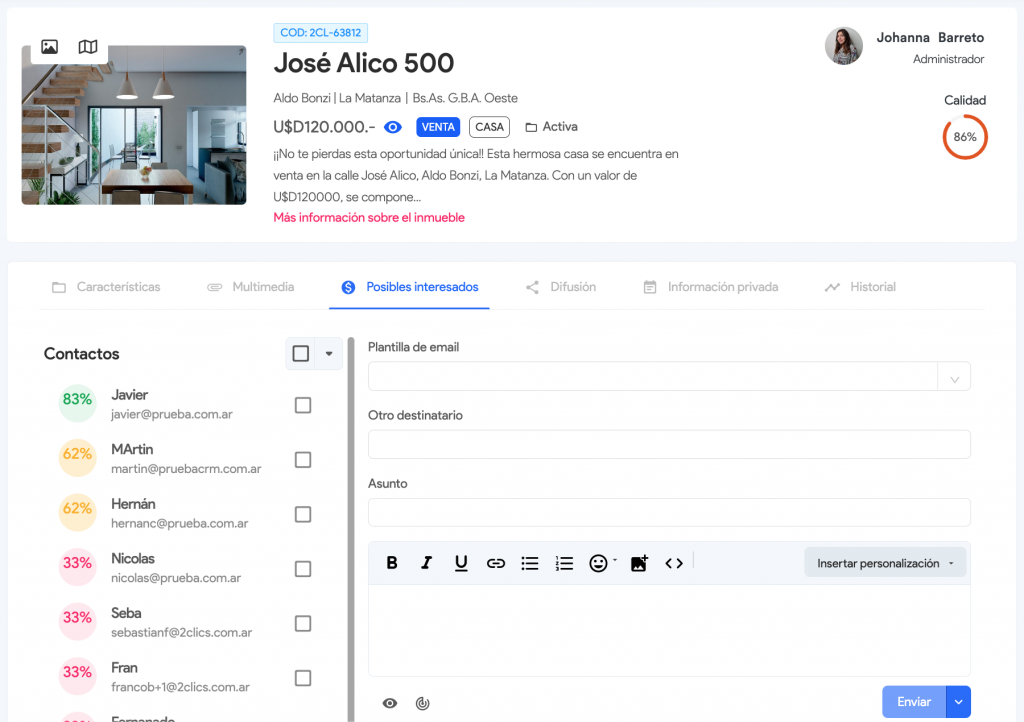Check Fran's contact checkbox

pyautogui.click(x=302, y=678)
